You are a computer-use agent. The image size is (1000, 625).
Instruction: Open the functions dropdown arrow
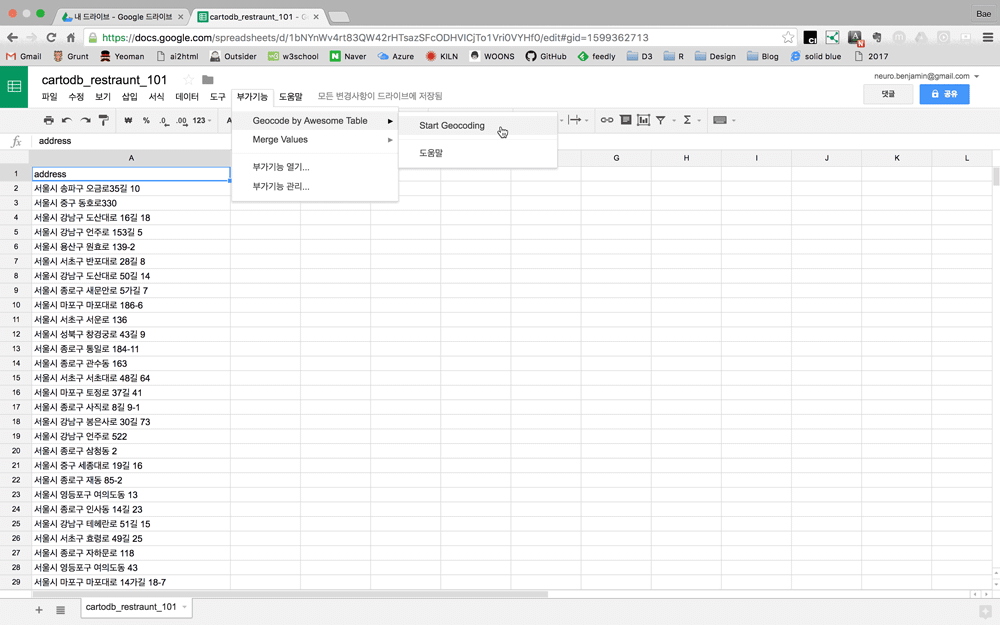coord(699,121)
